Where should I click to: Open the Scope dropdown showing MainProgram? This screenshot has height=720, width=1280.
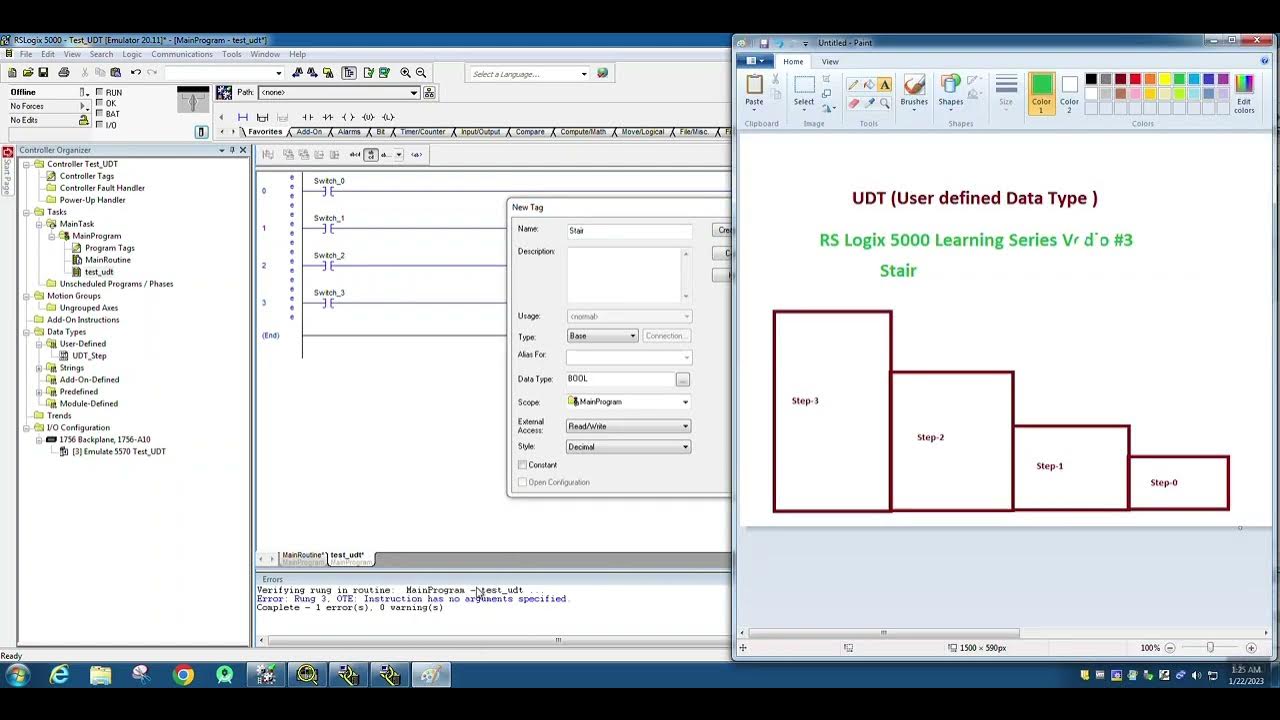[629, 402]
